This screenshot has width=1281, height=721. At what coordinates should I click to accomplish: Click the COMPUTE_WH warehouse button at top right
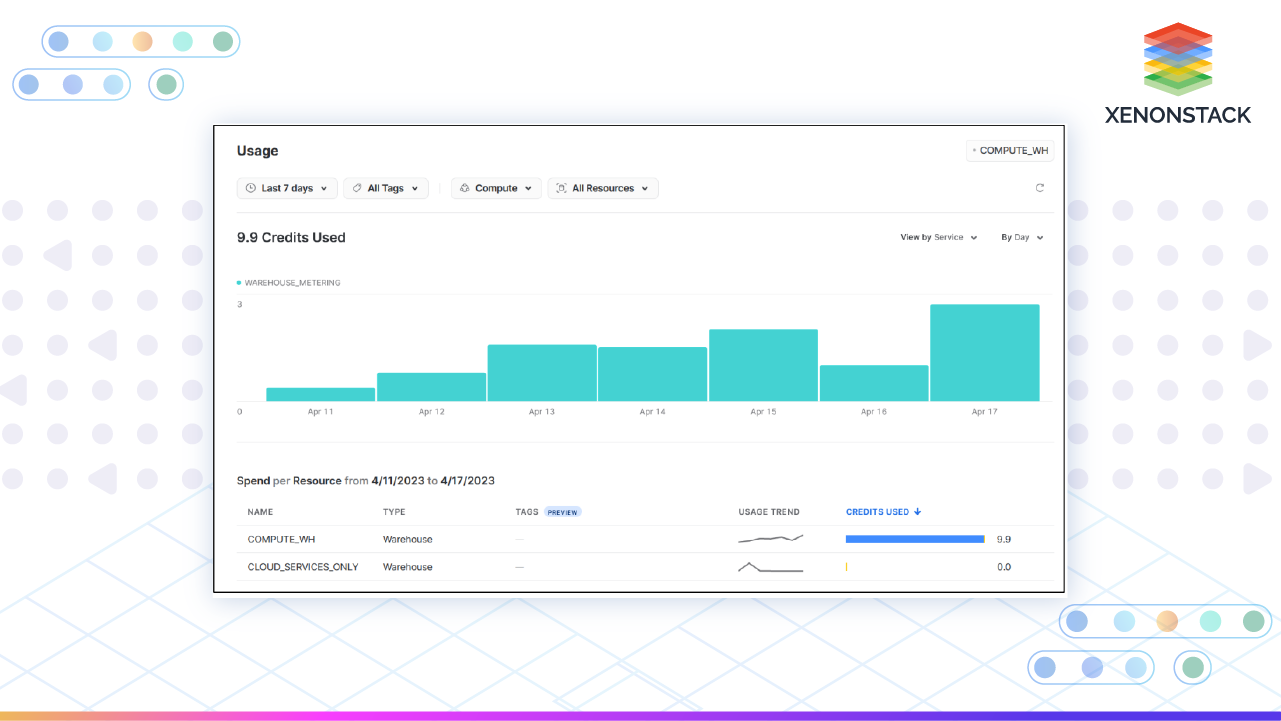pos(1010,151)
